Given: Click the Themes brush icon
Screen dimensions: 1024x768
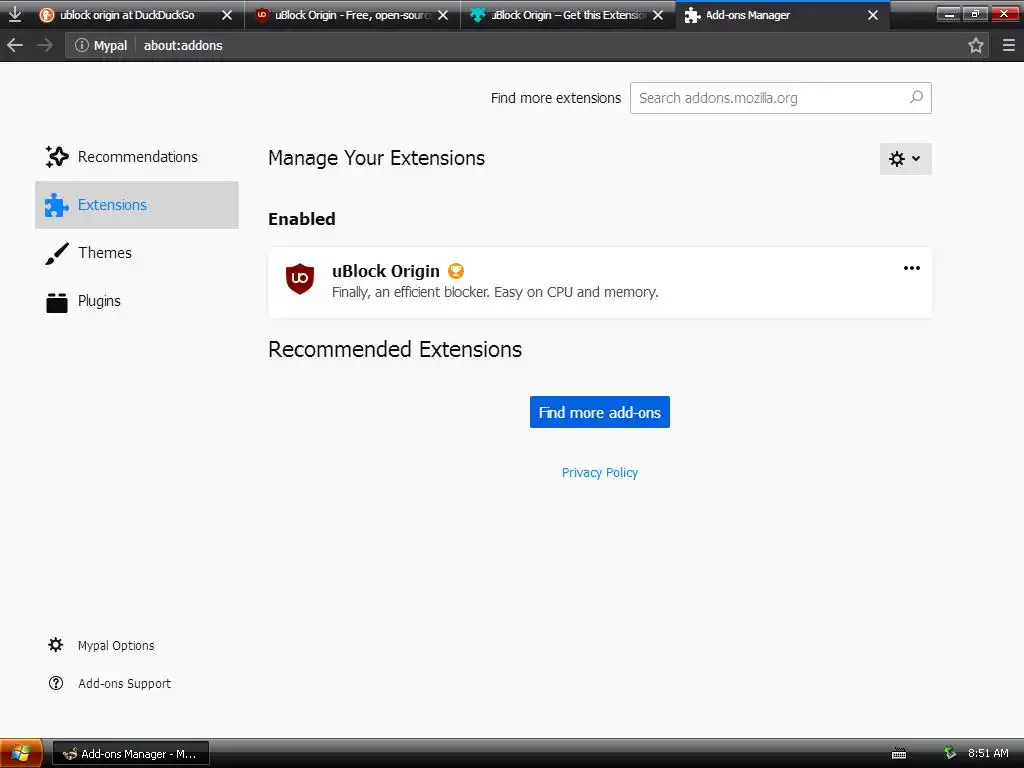Looking at the screenshot, I should point(57,253).
